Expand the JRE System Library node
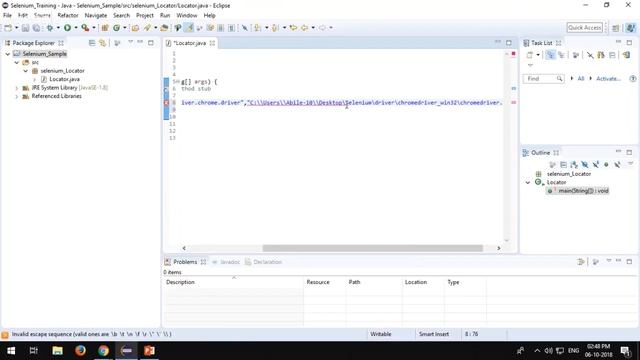The width and height of the screenshot is (640, 360). [x=17, y=88]
